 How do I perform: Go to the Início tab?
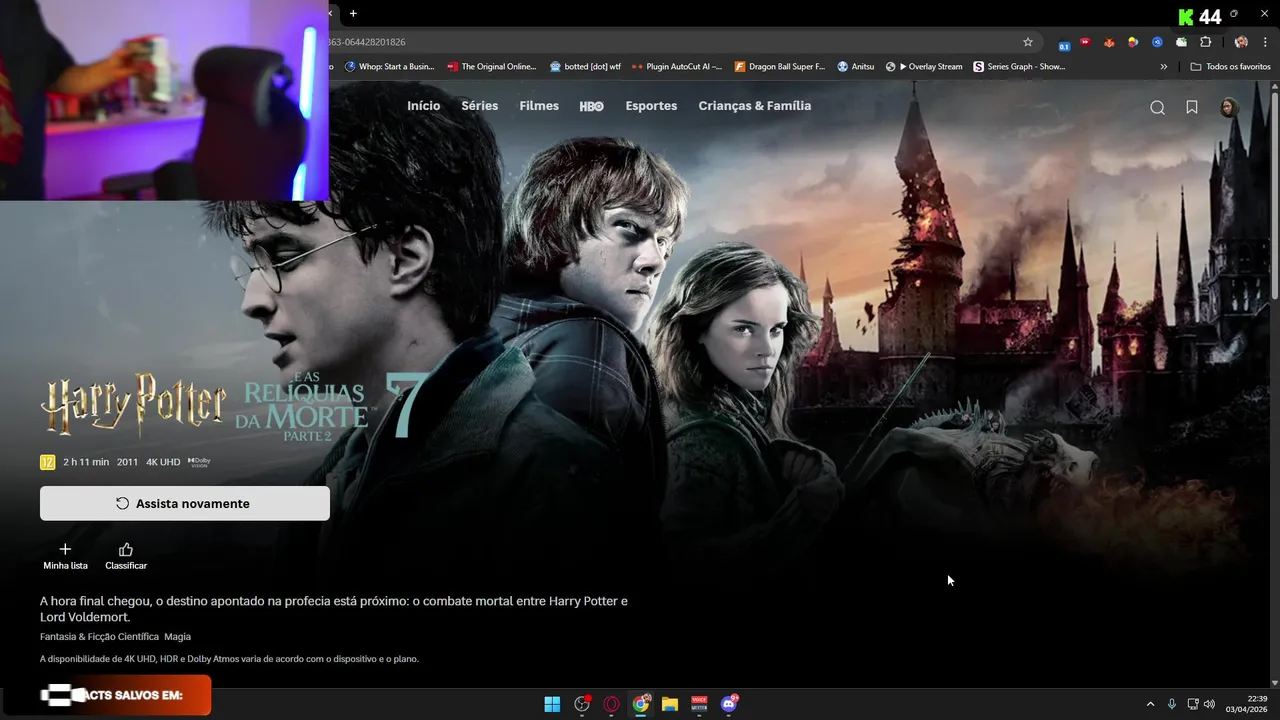point(423,106)
